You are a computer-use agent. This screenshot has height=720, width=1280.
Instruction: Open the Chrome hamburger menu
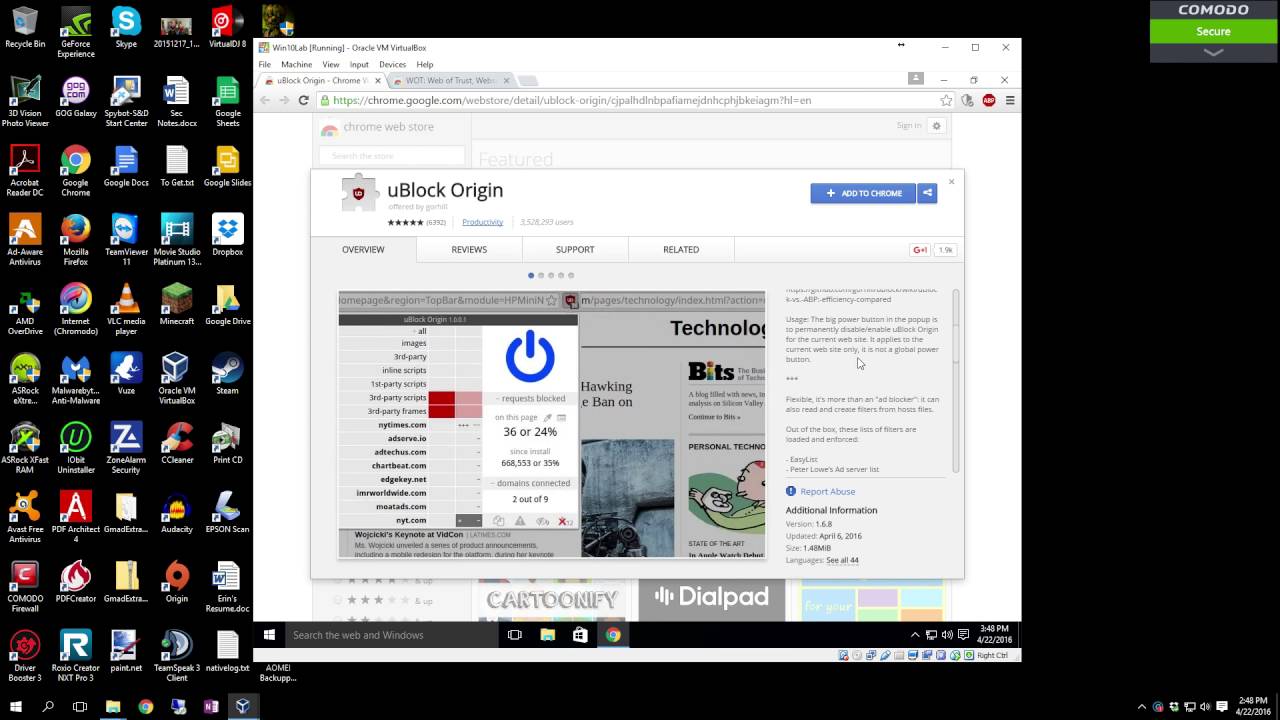1010,100
